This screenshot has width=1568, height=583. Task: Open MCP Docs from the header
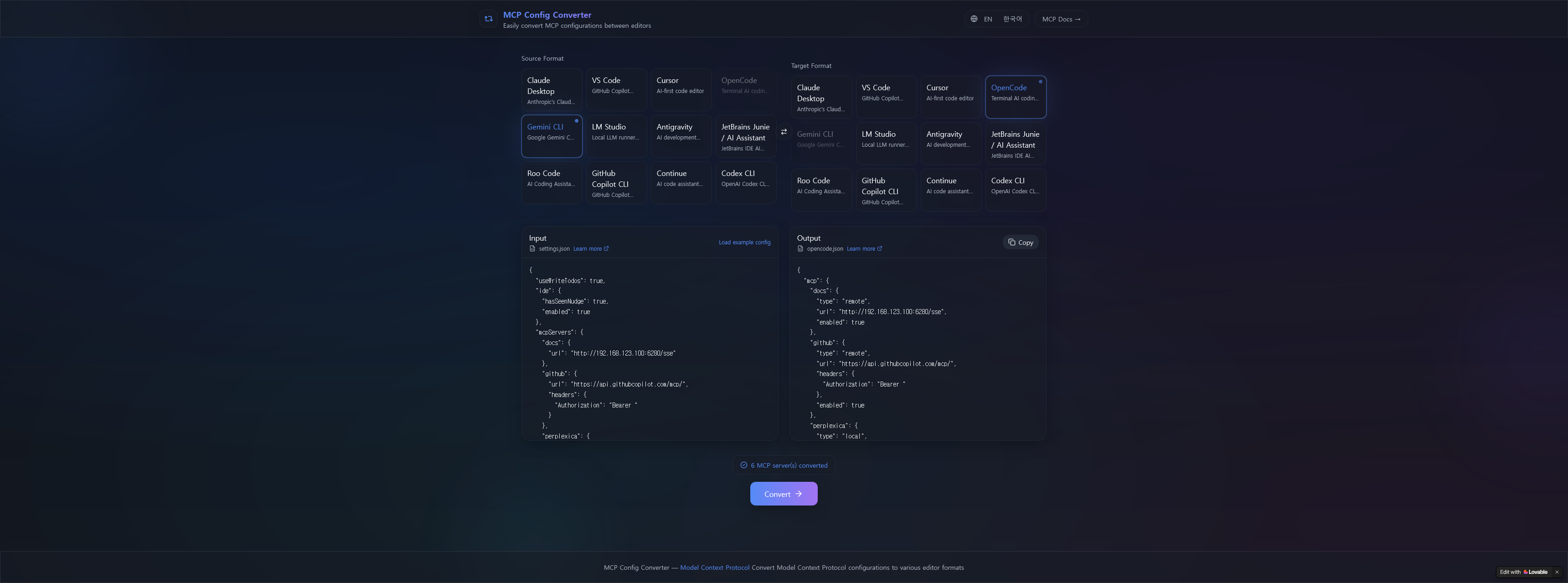click(1060, 19)
